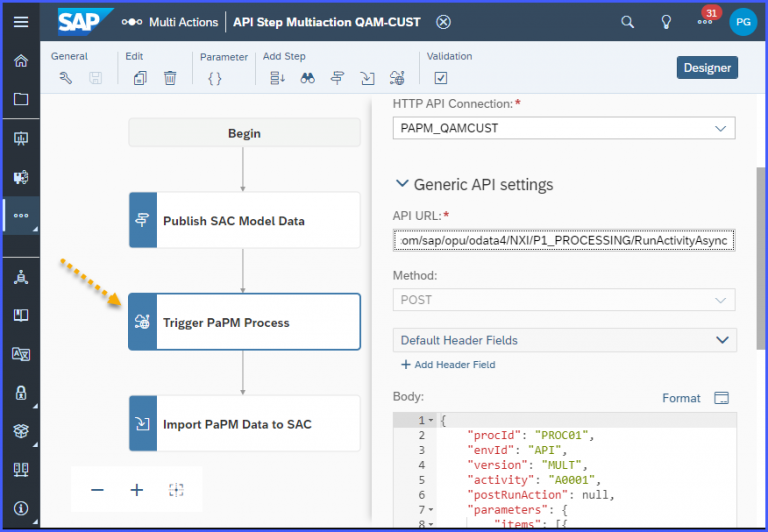Zoom out the canvas with minus

[97, 490]
